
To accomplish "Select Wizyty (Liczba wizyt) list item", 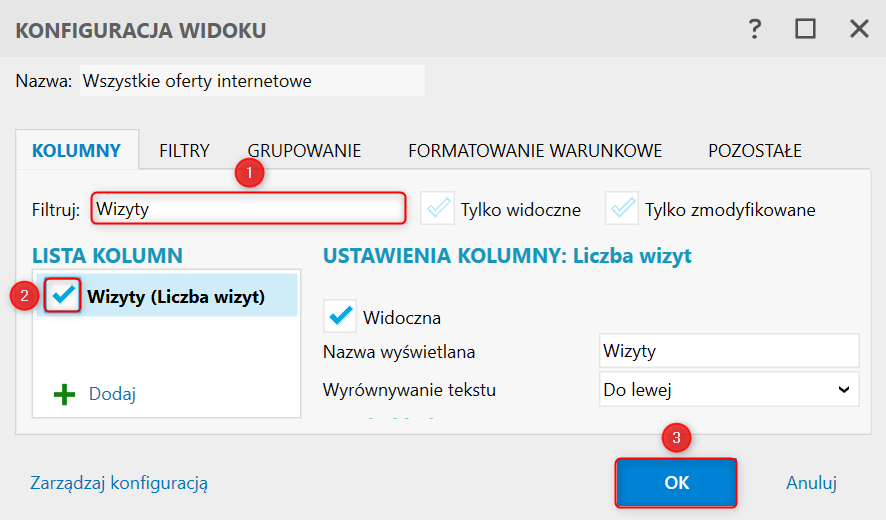I will (176, 296).
